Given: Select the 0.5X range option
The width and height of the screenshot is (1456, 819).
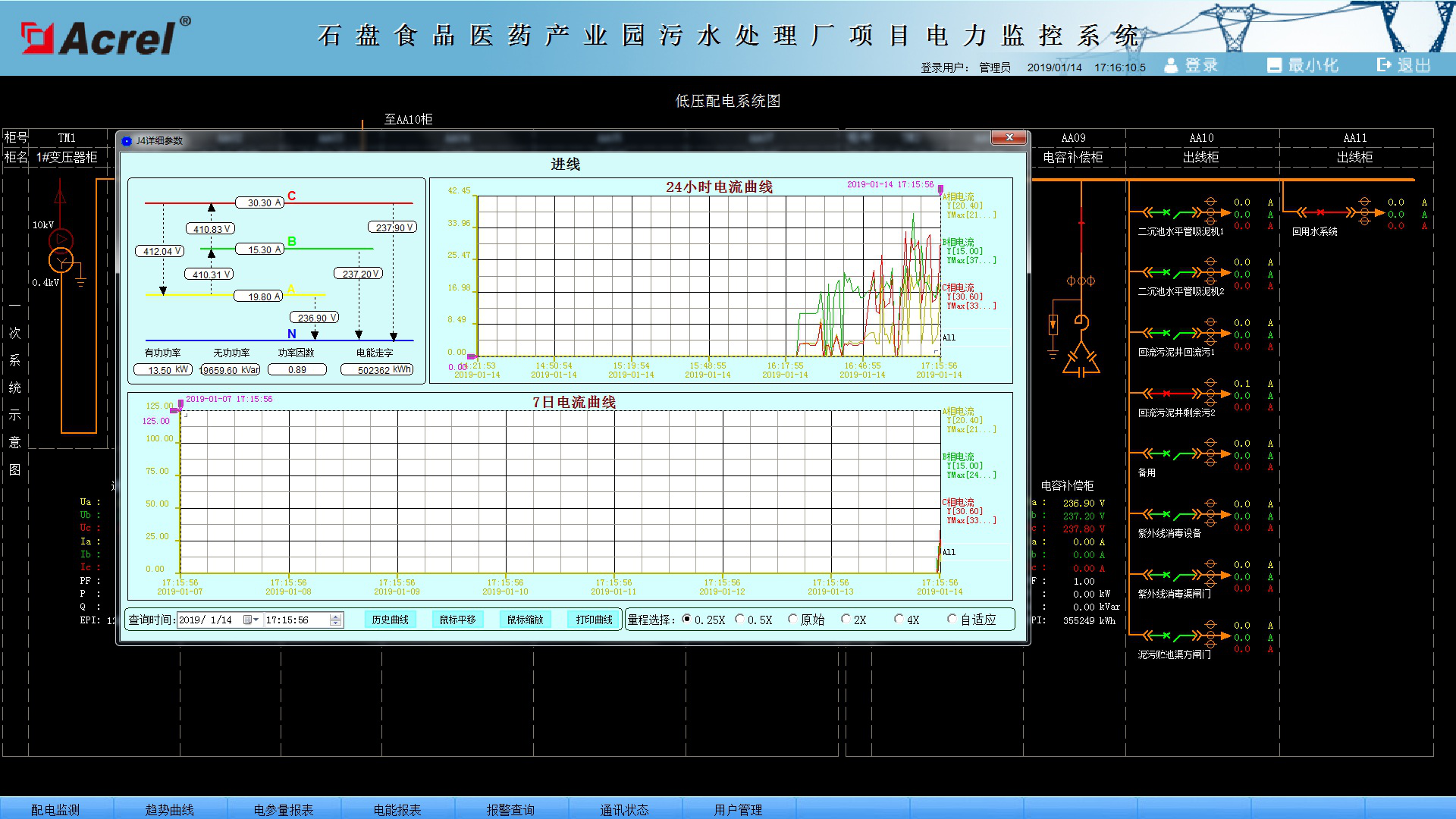Looking at the screenshot, I should click(x=739, y=620).
